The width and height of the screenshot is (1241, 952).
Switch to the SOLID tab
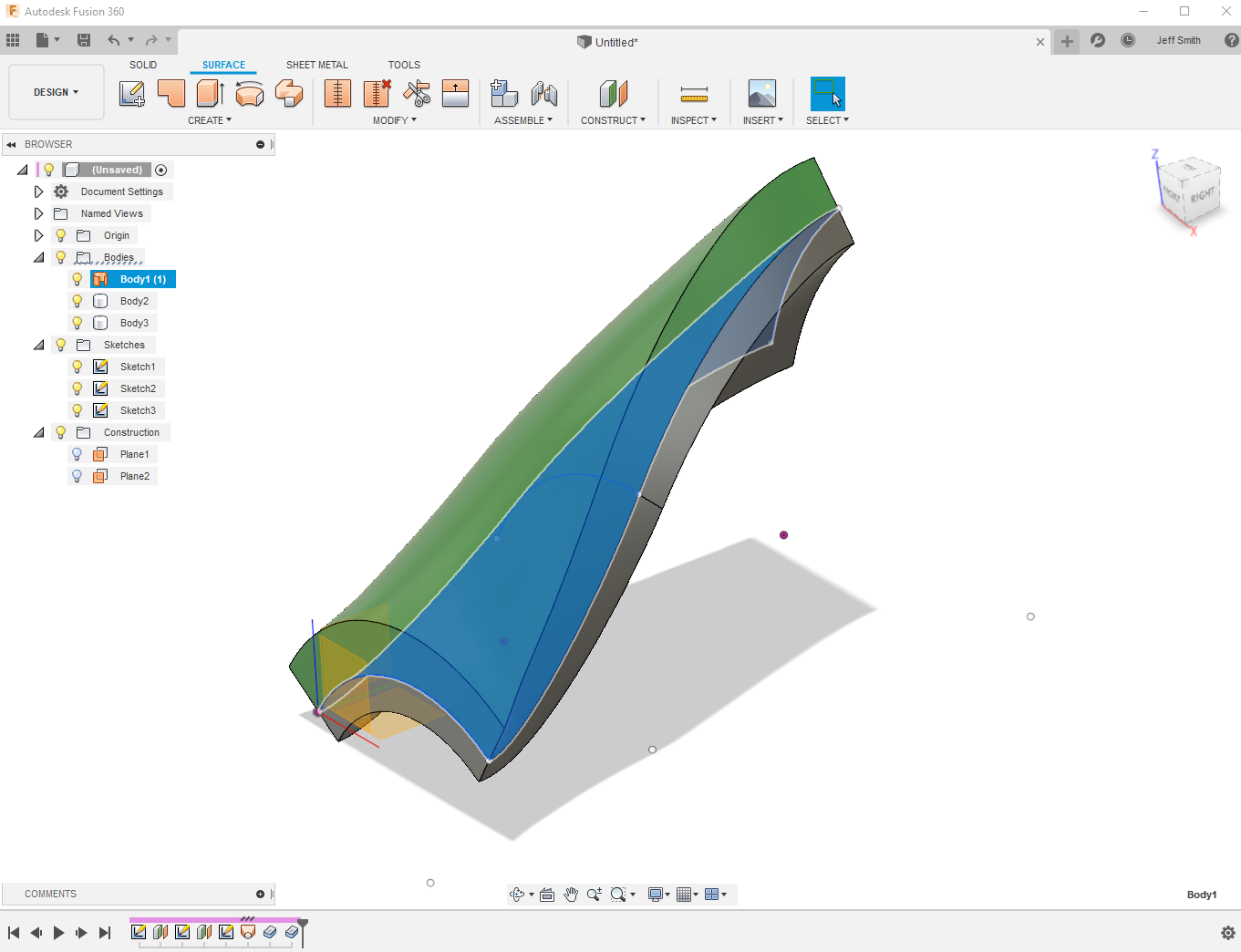tap(143, 65)
